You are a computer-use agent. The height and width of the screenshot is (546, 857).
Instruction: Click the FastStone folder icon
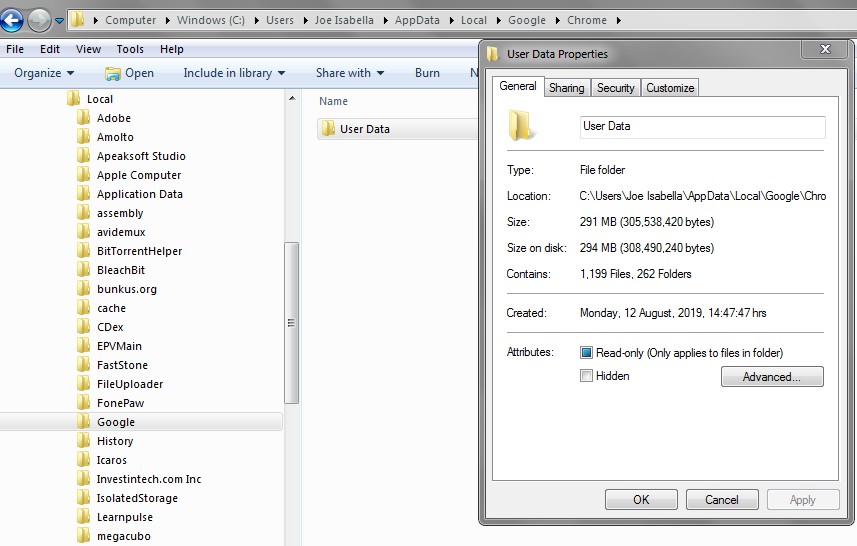point(83,365)
